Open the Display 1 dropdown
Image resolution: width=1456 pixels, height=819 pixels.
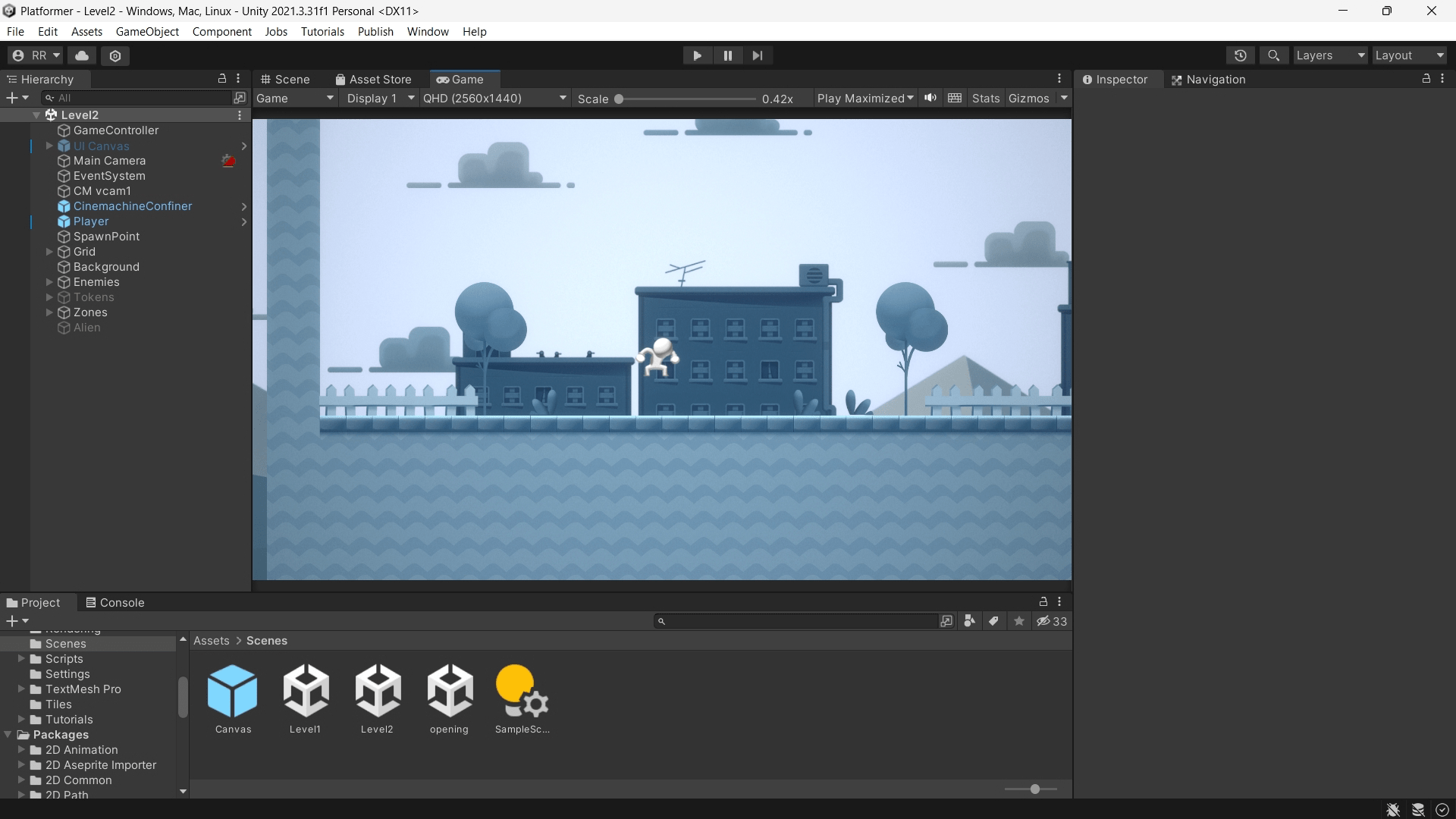(380, 99)
